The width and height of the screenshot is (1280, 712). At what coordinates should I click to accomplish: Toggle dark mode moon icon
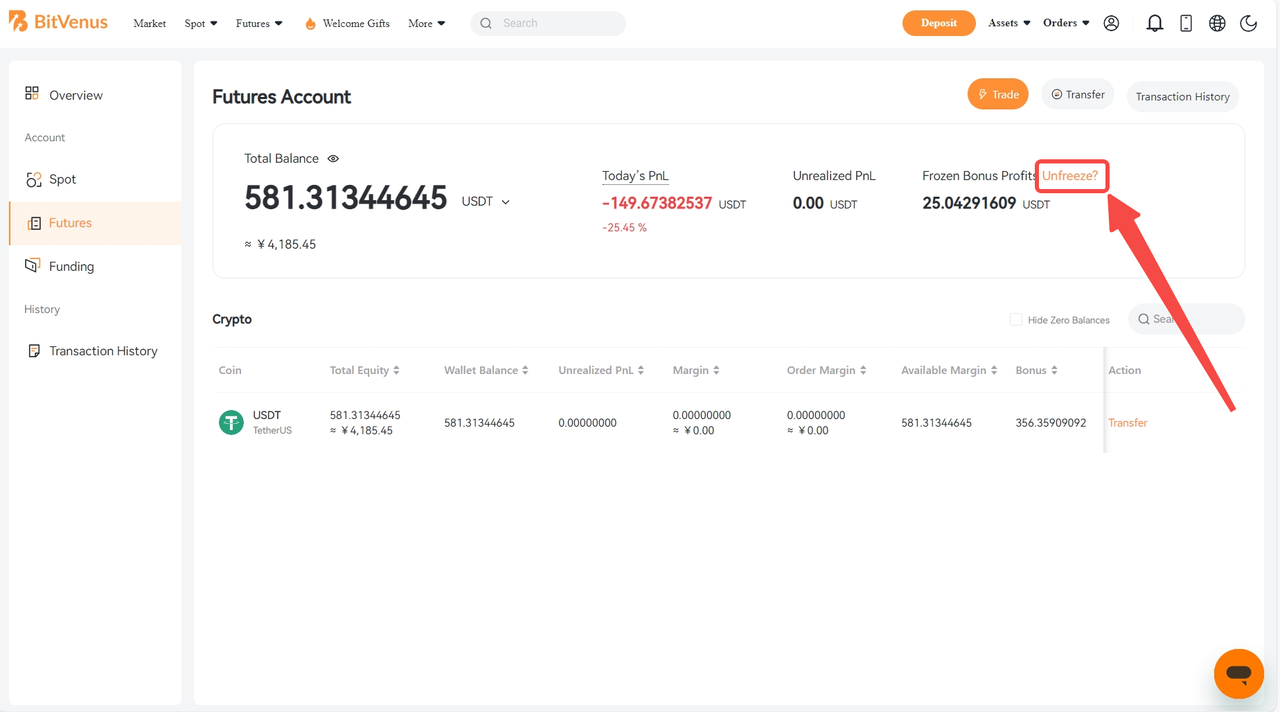click(1248, 23)
